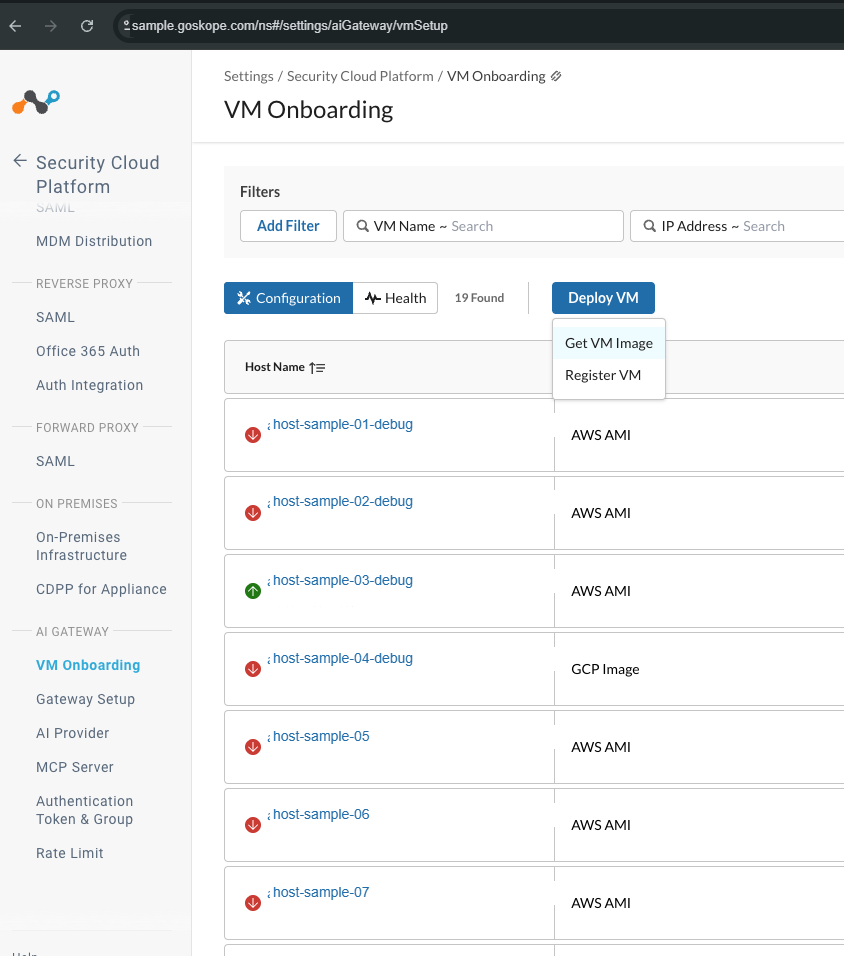
Task: Click green up status icon for host-sample-03-debug
Action: coord(253,591)
